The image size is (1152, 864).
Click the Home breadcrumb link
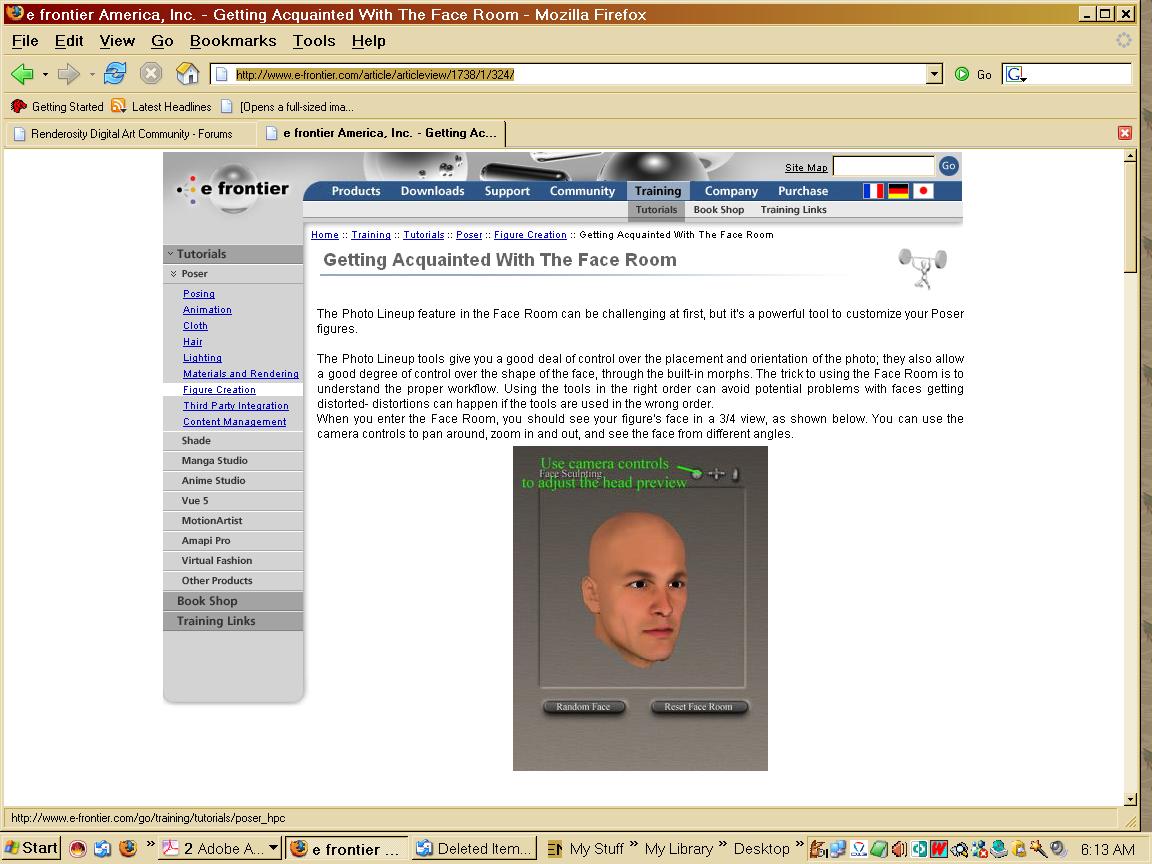pyautogui.click(x=325, y=235)
